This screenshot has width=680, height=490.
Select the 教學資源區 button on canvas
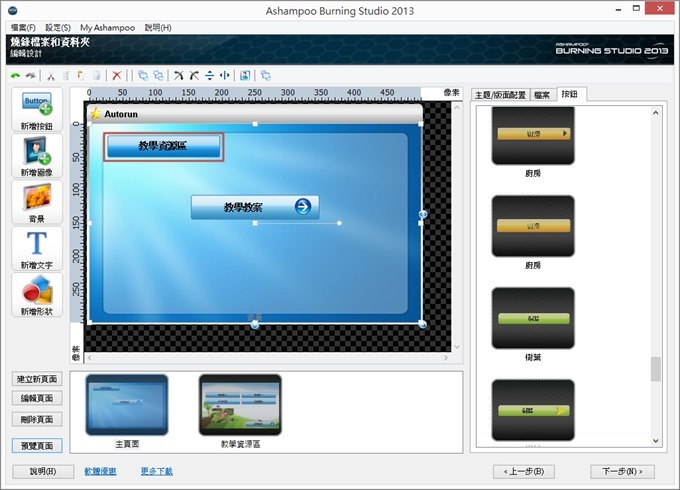tap(163, 147)
